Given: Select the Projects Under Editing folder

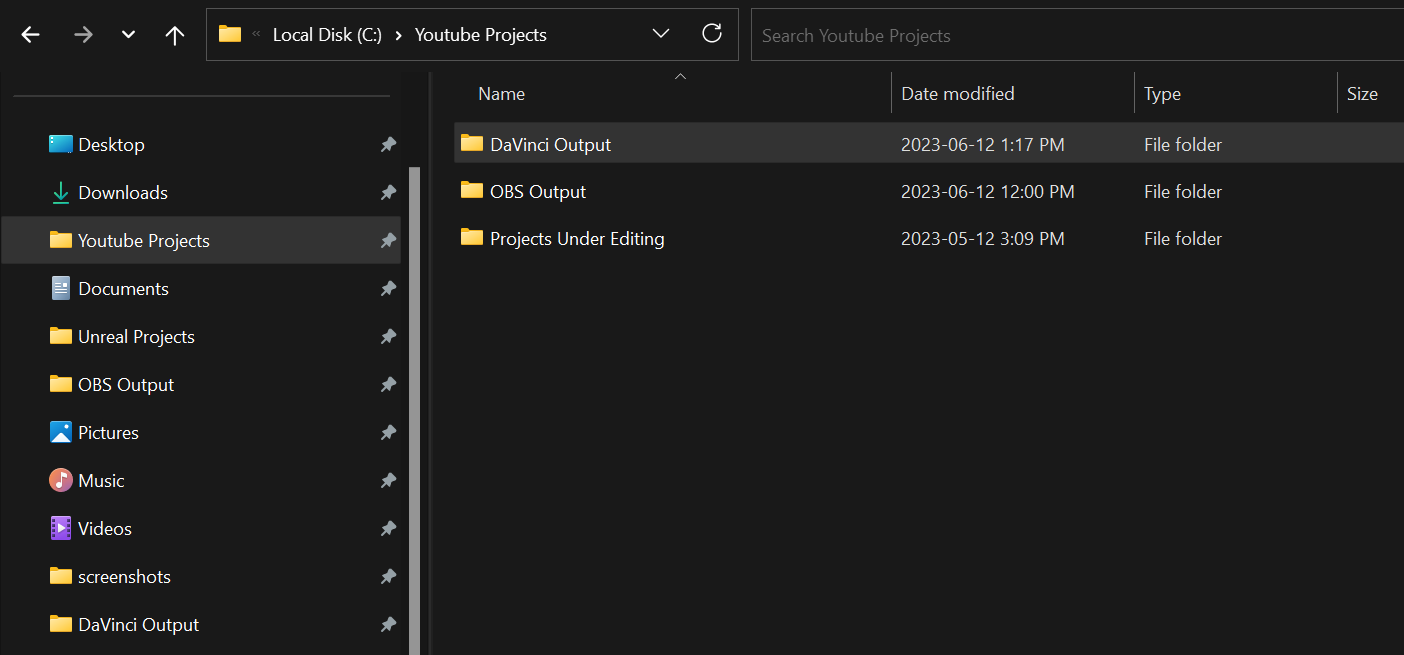Looking at the screenshot, I should [577, 239].
